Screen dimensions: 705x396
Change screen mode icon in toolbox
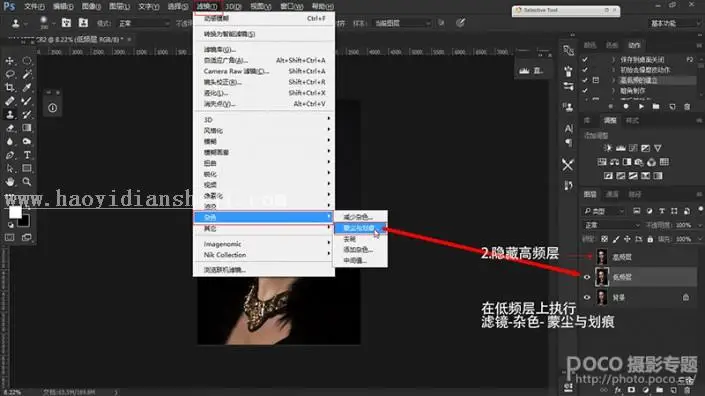(27, 237)
